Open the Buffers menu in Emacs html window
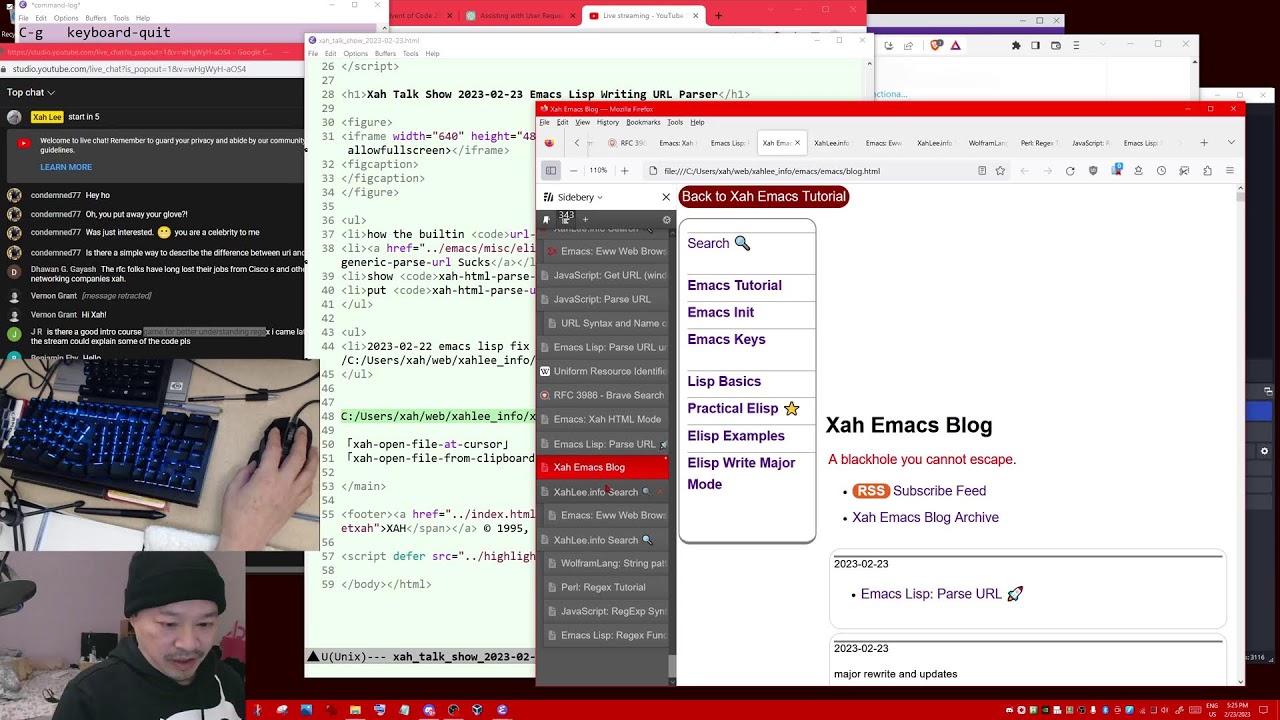 pyautogui.click(x=385, y=54)
